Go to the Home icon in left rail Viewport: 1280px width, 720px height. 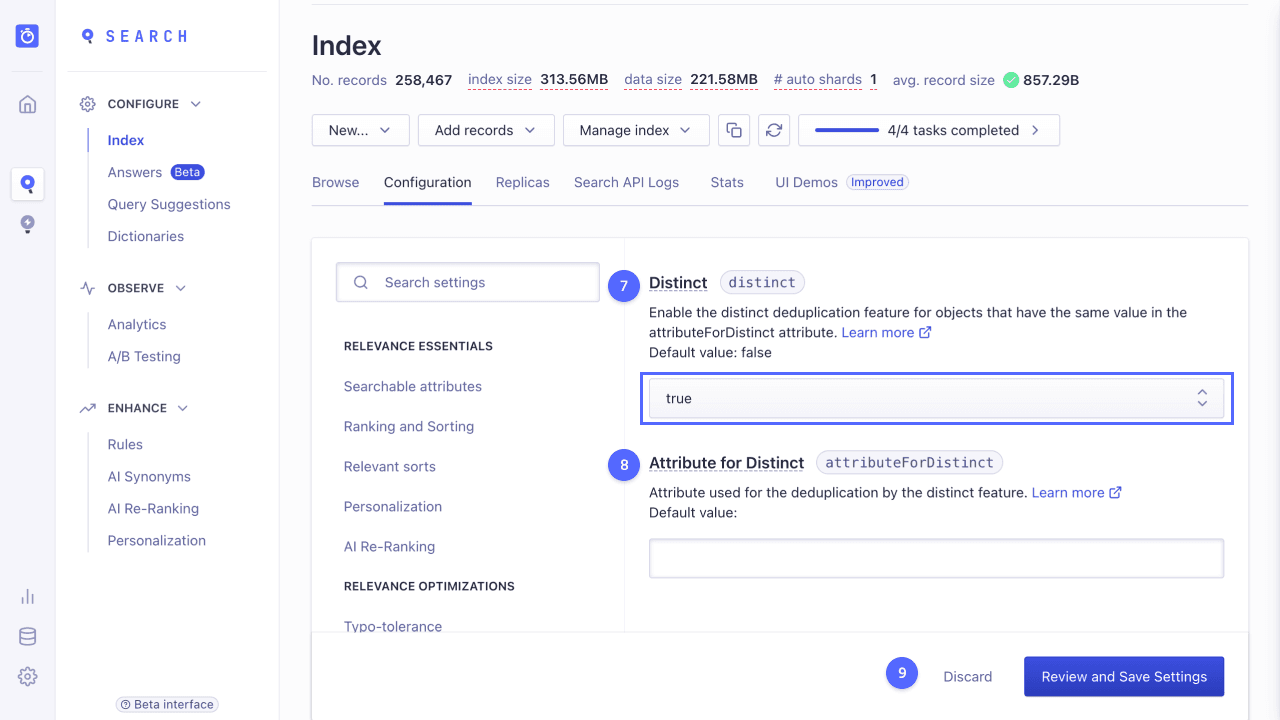click(27, 104)
